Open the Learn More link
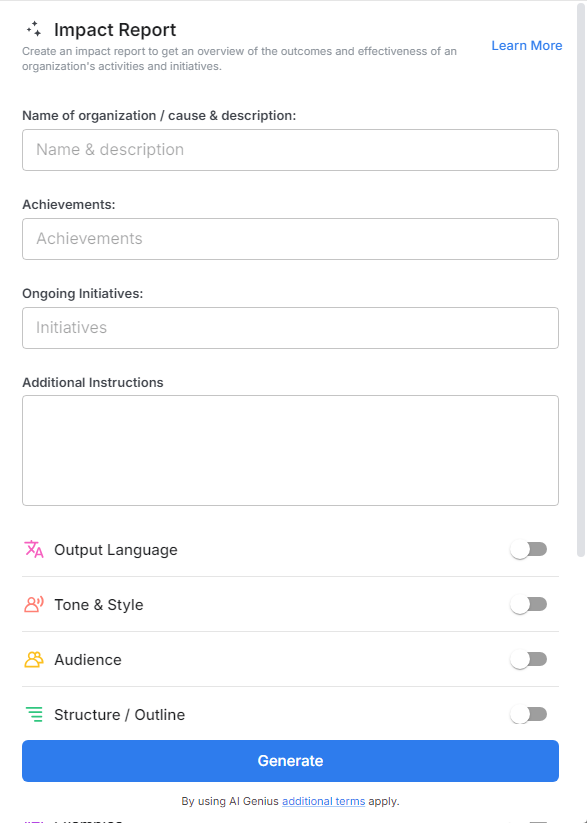Screen dimensions: 587x823 pyautogui.click(x=526, y=45)
